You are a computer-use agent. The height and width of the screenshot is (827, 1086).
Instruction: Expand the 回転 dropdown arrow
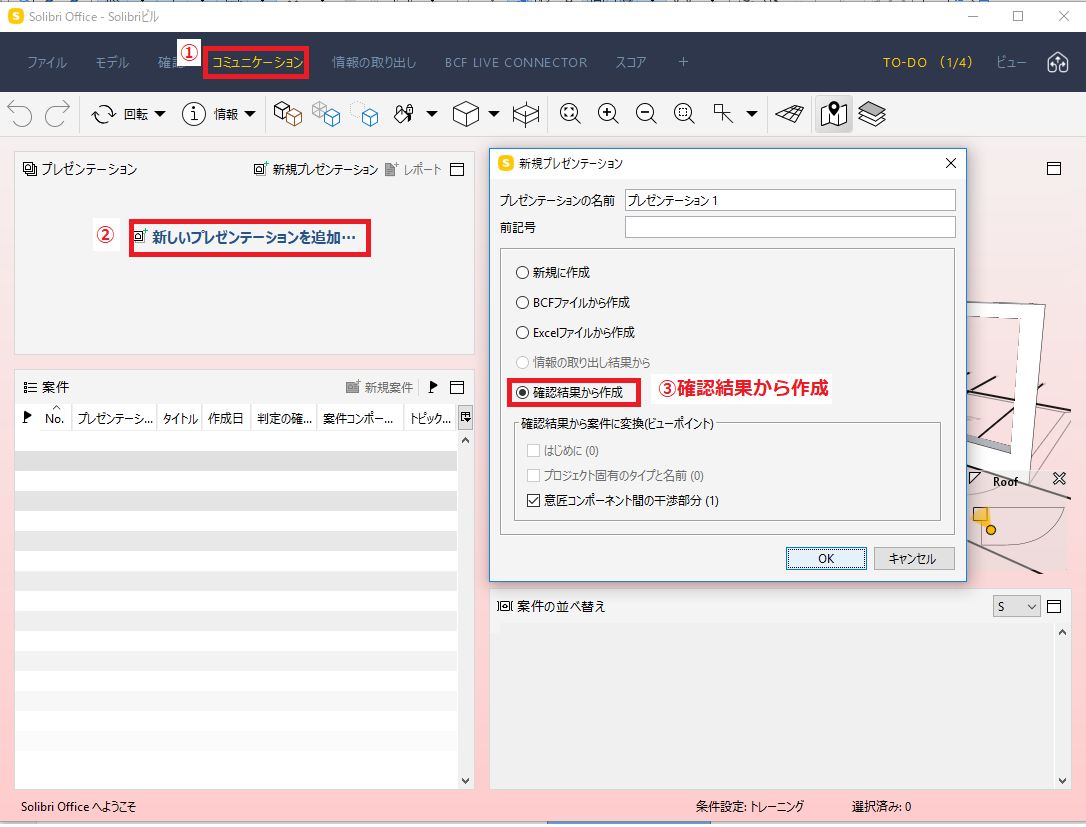(160, 114)
